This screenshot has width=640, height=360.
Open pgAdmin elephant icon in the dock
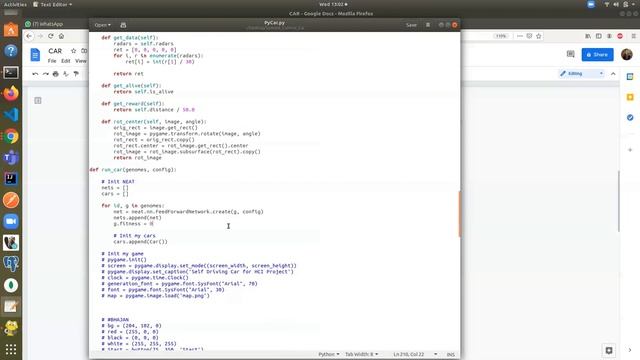pyautogui.click(x=11, y=264)
